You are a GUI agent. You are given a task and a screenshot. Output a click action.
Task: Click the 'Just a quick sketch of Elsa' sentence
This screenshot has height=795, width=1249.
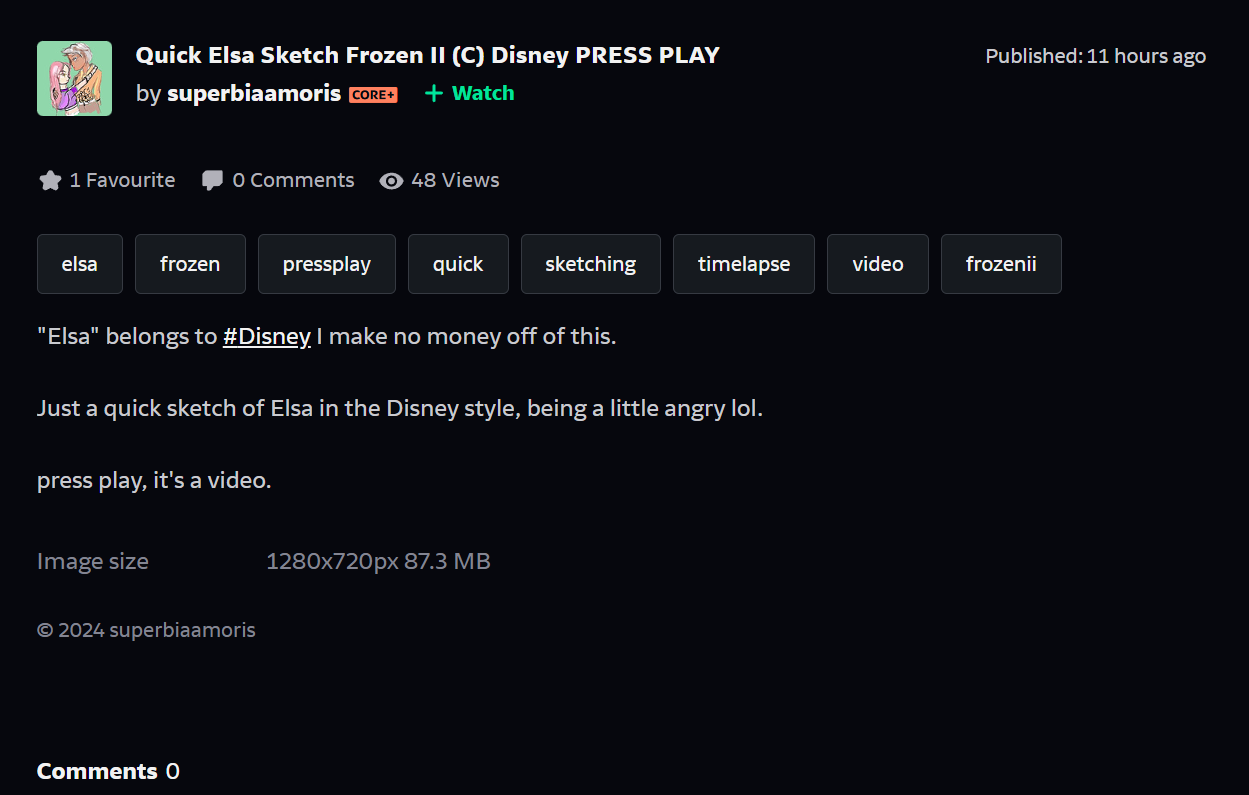pyautogui.click(x=400, y=409)
